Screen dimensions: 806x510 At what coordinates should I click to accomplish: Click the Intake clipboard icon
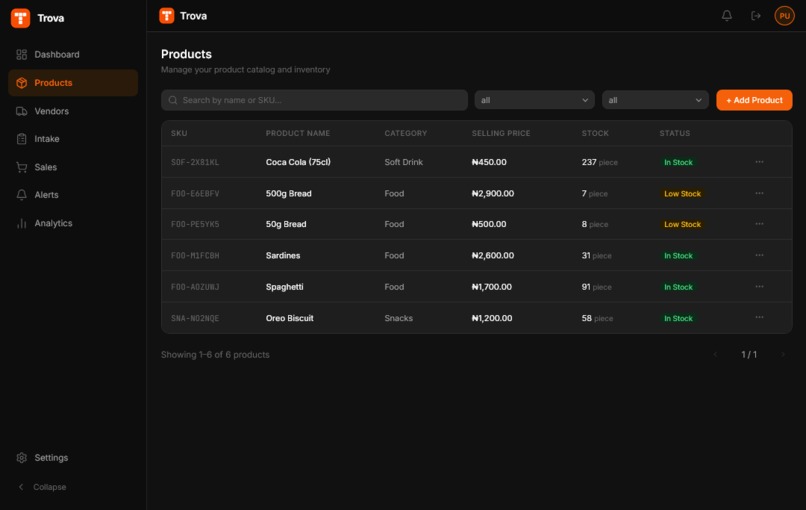22,139
